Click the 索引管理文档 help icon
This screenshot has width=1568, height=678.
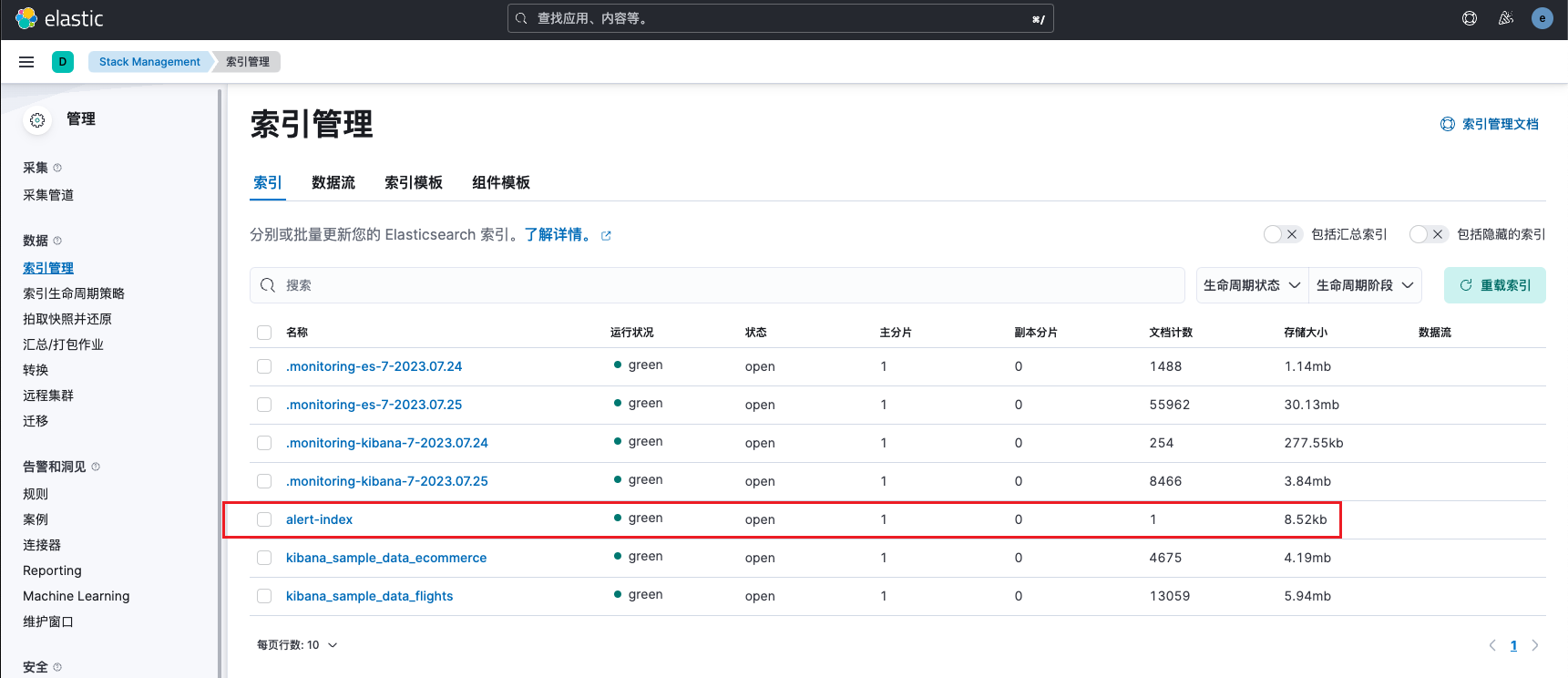tap(1448, 124)
